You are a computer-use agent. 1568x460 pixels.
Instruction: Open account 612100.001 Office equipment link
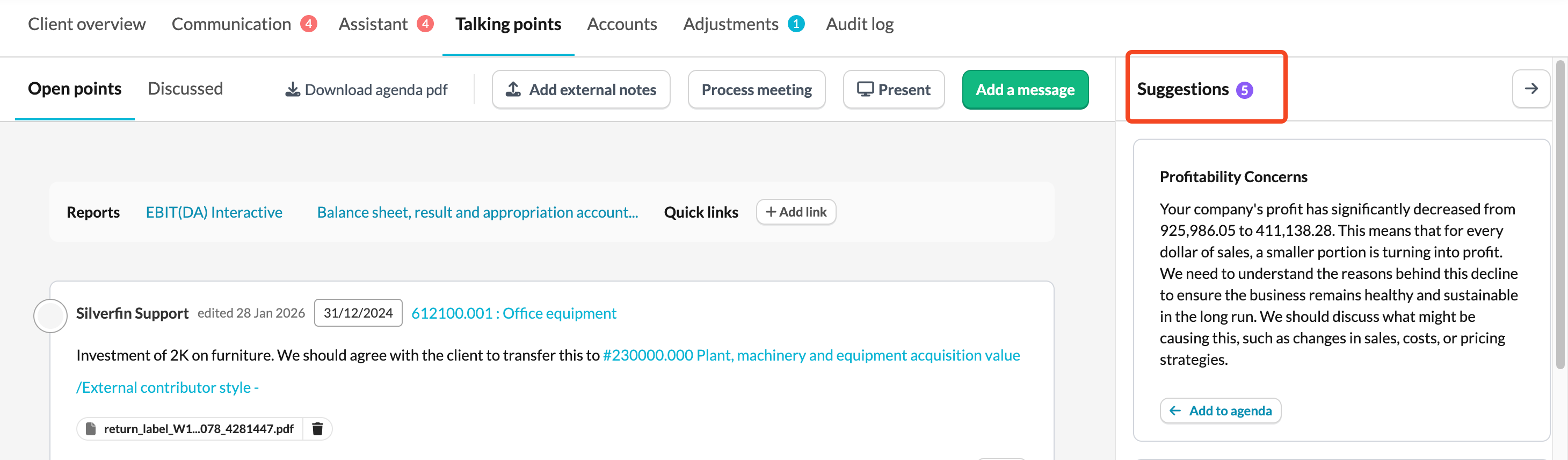pos(514,313)
